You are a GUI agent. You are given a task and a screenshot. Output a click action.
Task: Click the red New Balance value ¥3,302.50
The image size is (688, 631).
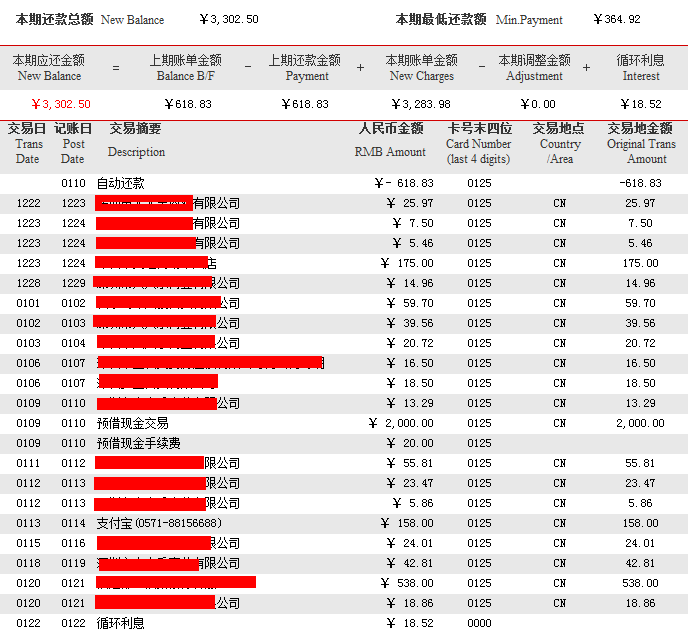tap(61, 104)
